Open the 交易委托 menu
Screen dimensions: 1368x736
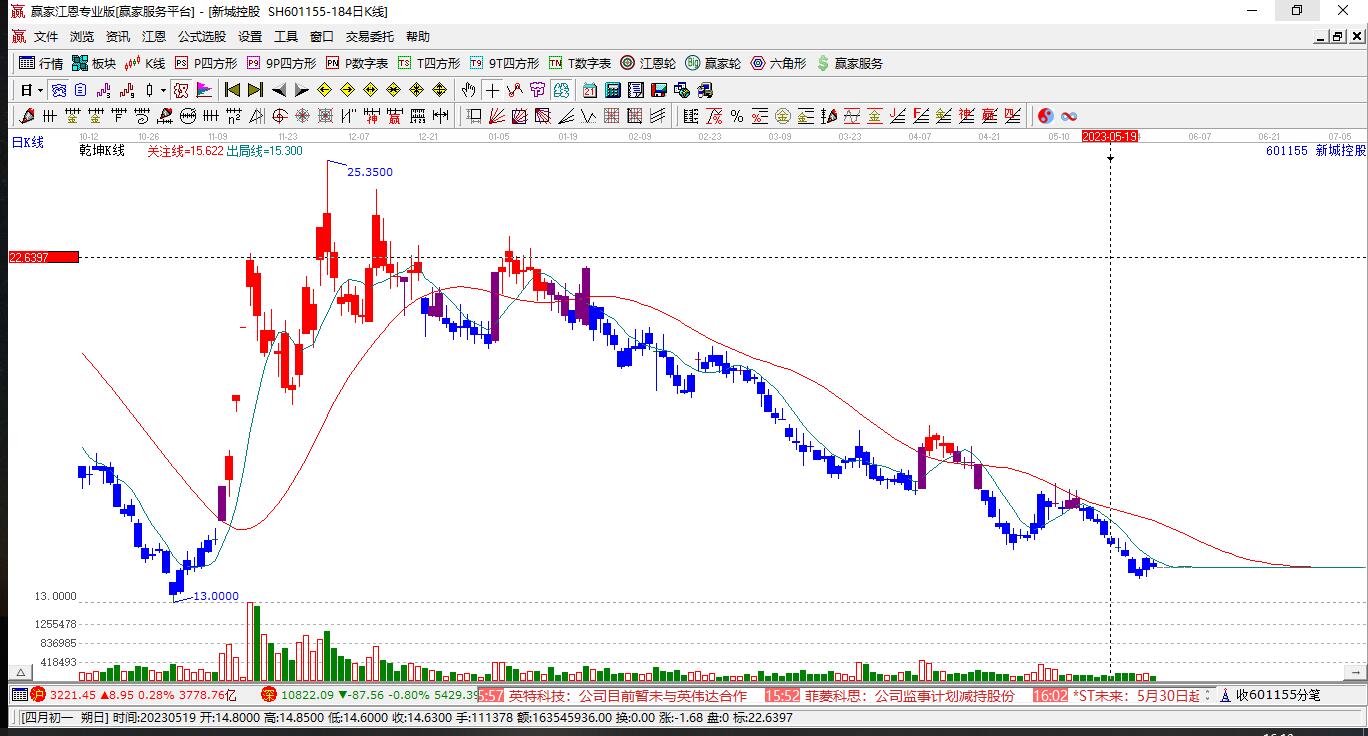point(370,37)
